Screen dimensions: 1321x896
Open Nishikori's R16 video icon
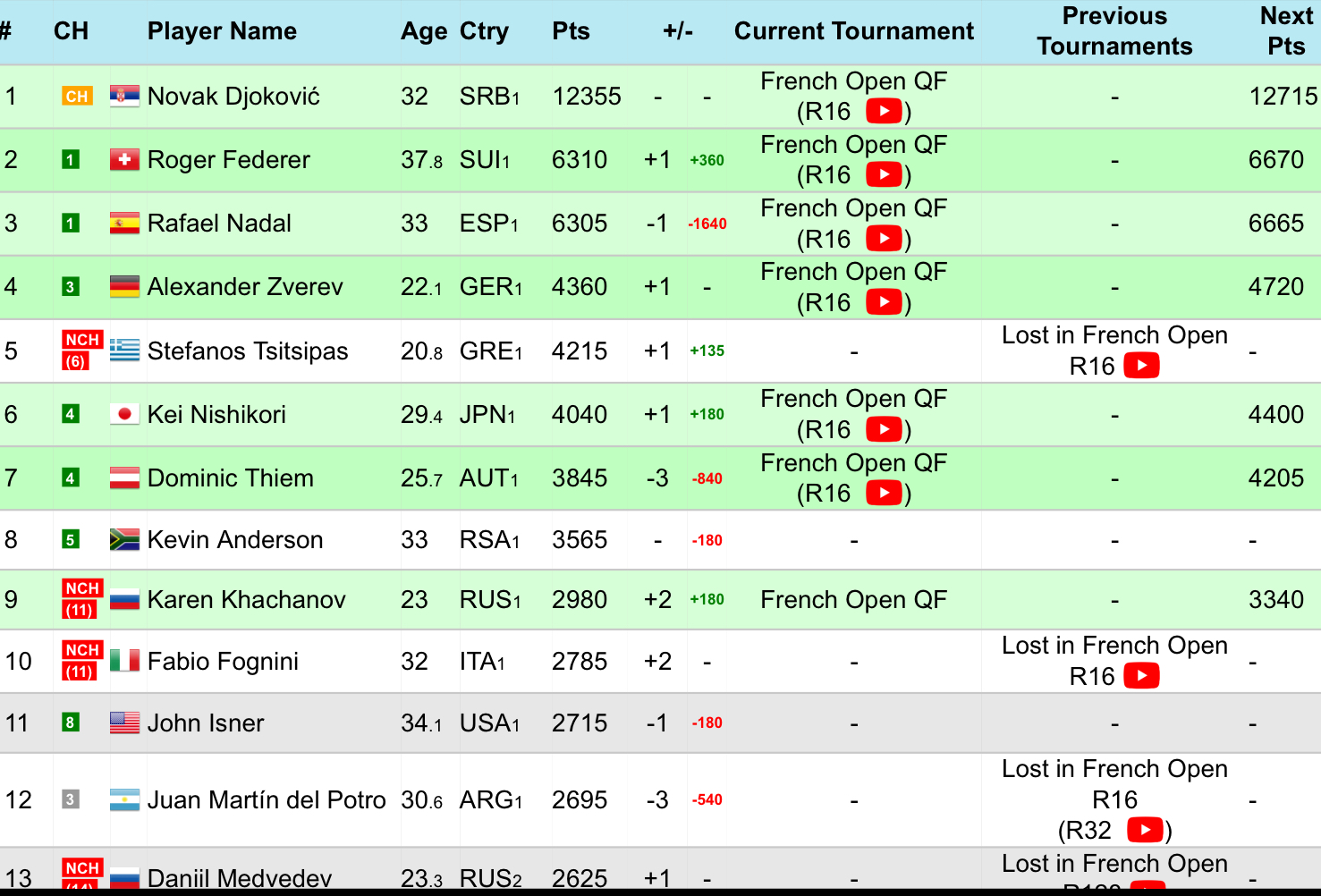pyautogui.click(x=884, y=430)
